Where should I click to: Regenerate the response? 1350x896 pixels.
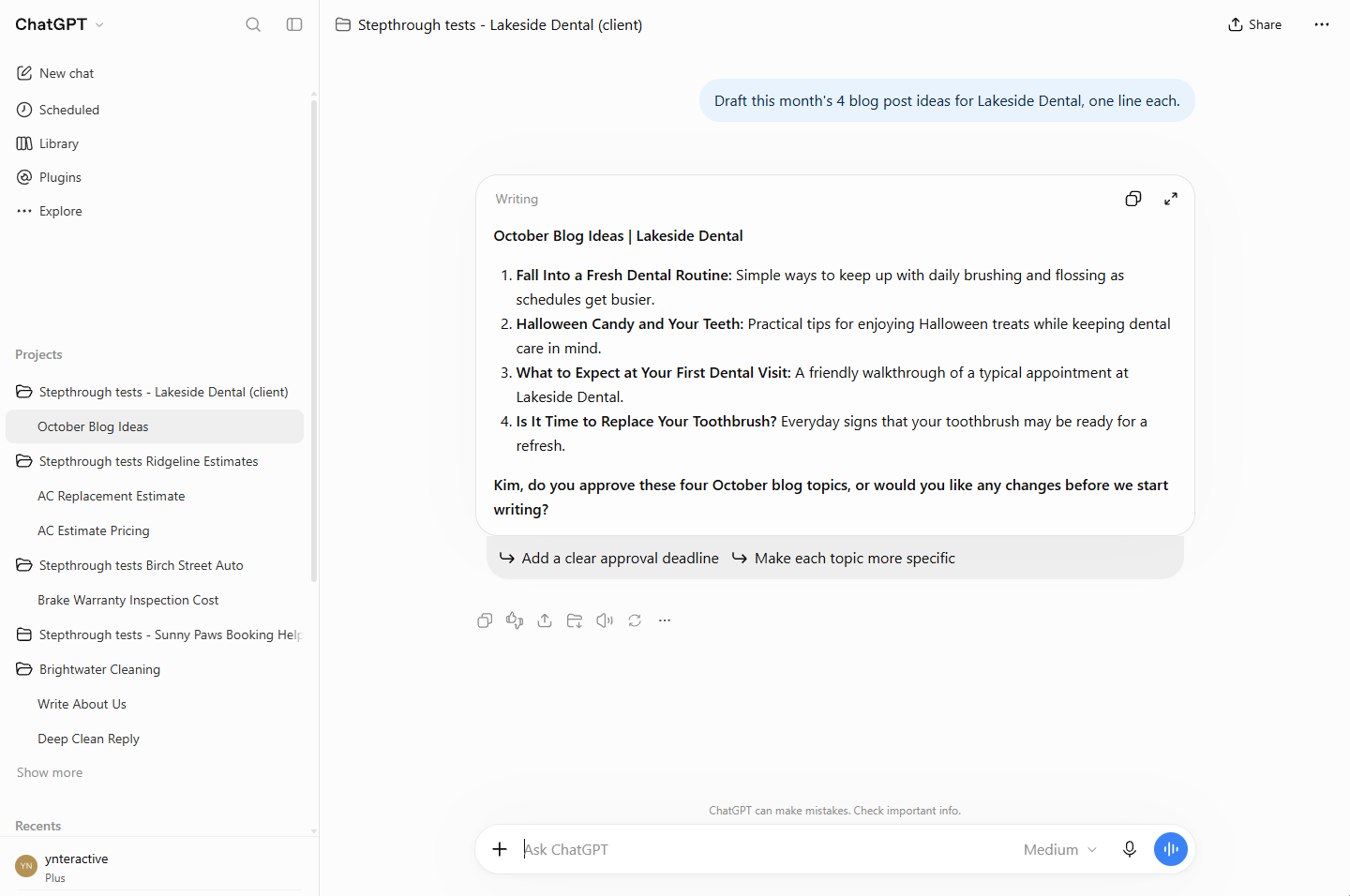click(x=635, y=620)
